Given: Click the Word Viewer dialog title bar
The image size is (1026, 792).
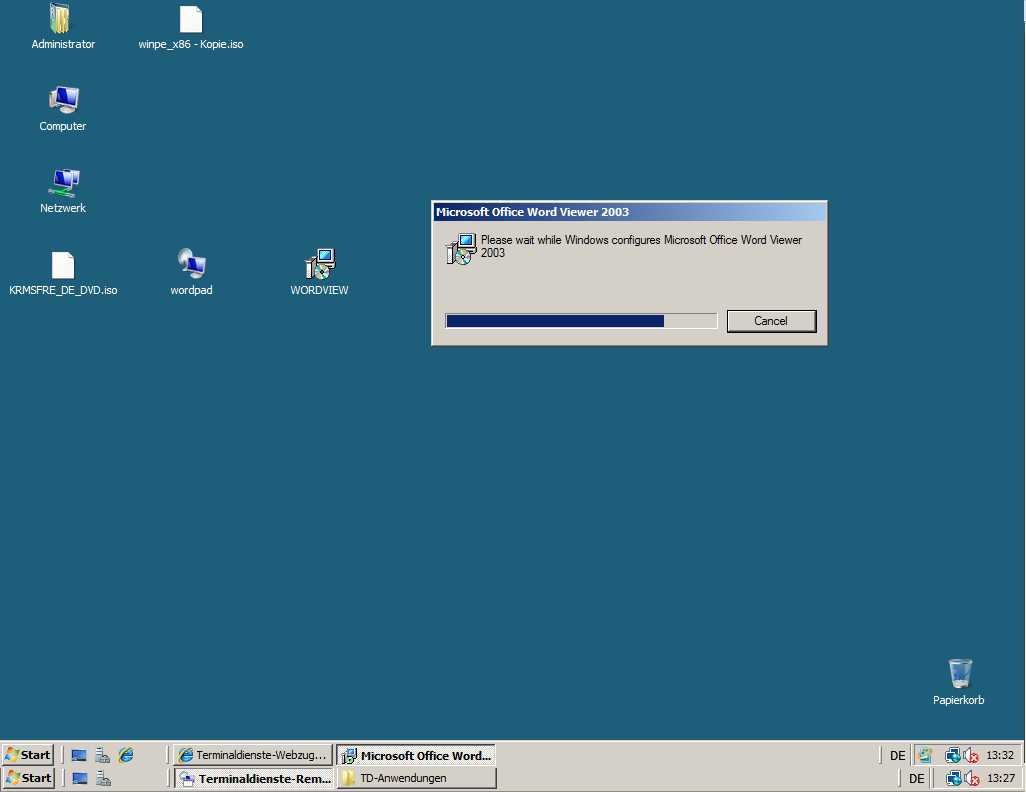Looking at the screenshot, I should click(629, 211).
